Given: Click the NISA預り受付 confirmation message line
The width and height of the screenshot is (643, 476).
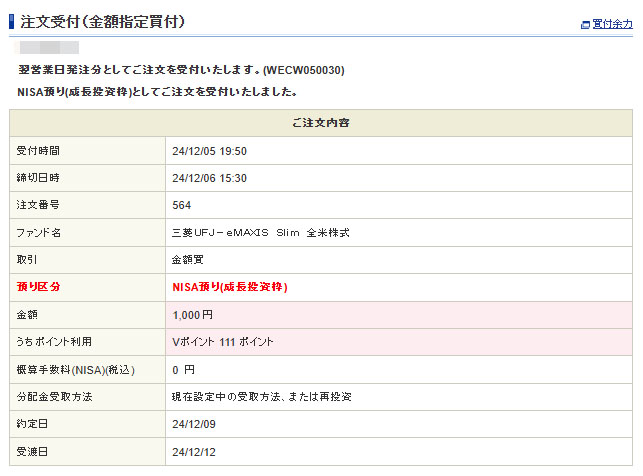Looking at the screenshot, I should click(x=157, y=92).
